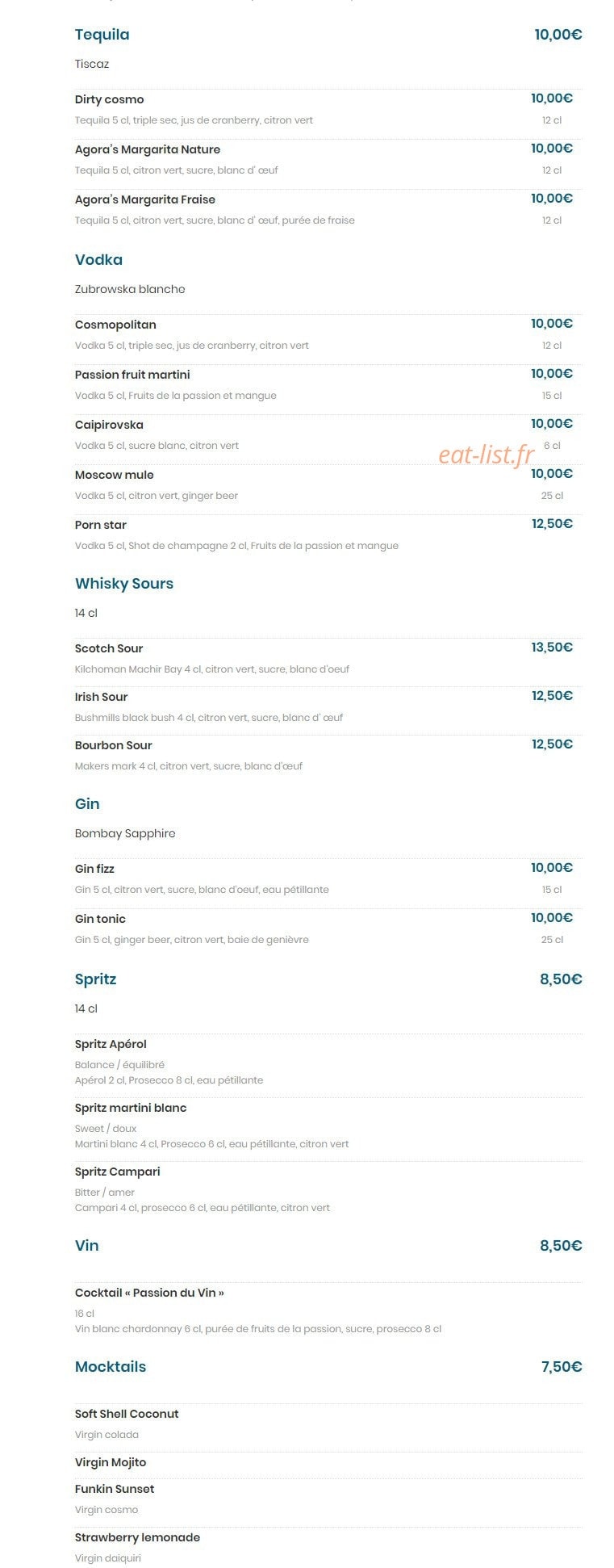Choose the Scotch Sour item

click(x=109, y=648)
